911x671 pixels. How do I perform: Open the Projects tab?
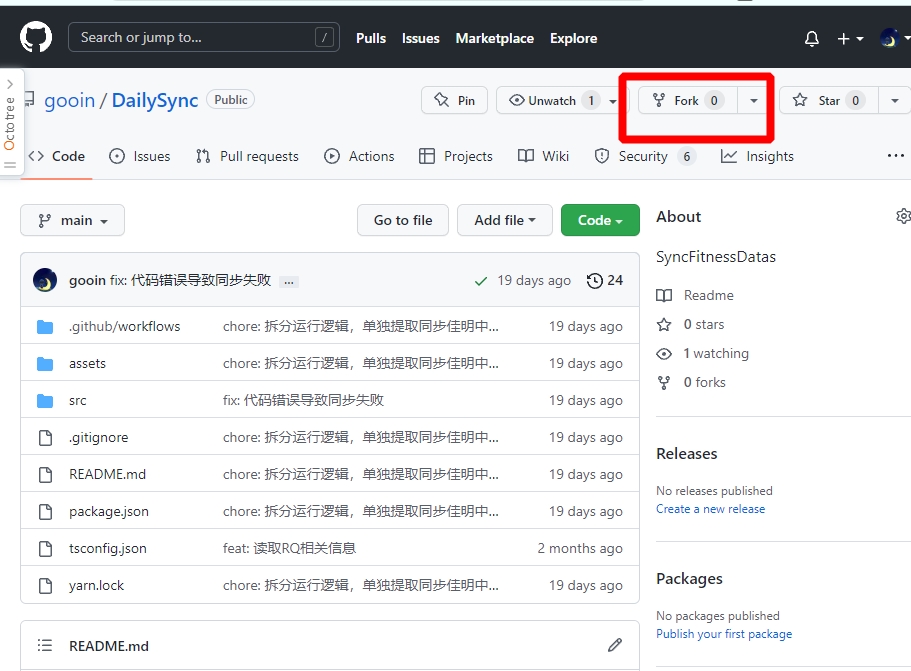pos(456,156)
